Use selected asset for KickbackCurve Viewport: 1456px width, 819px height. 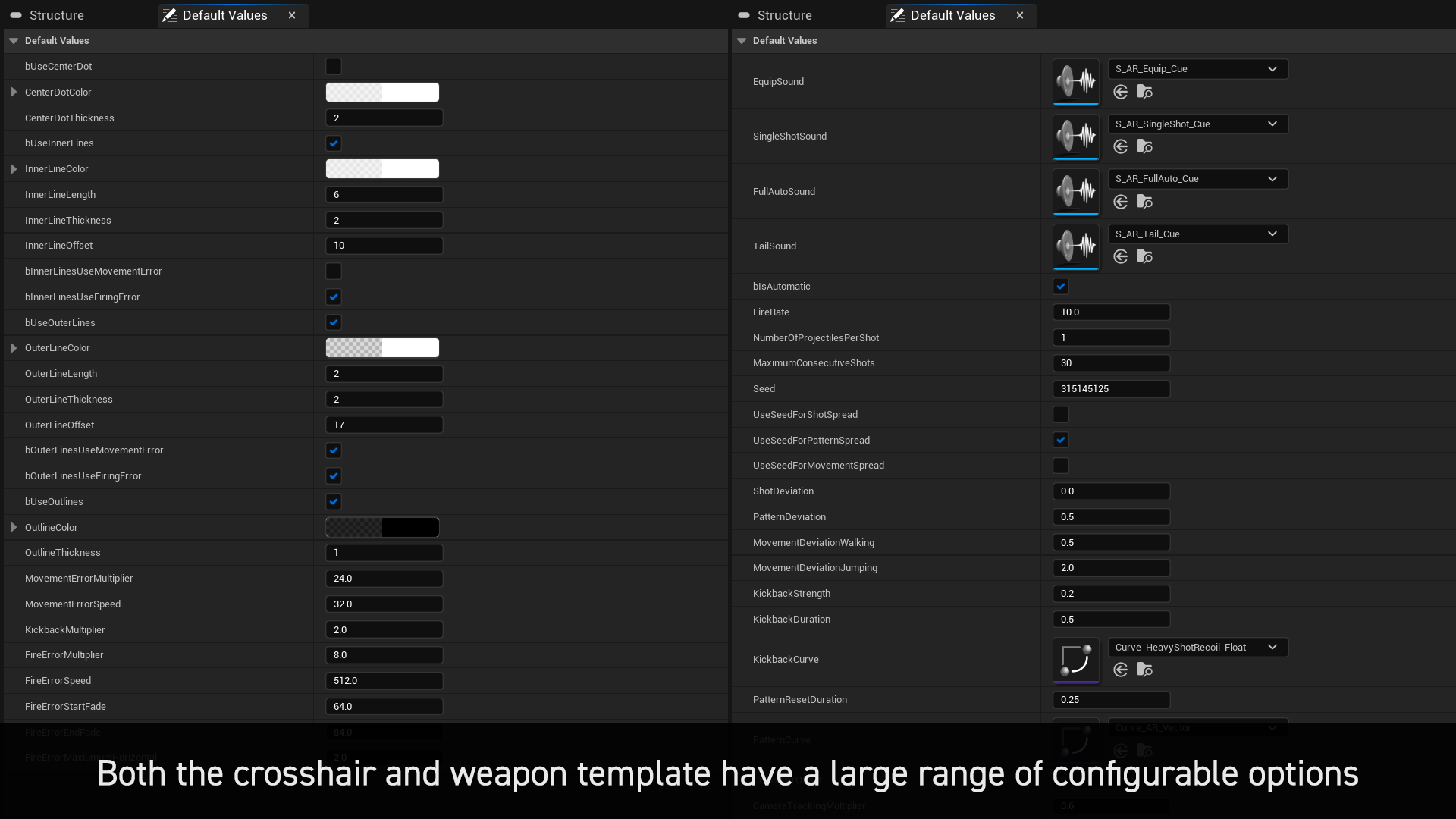[1120, 670]
